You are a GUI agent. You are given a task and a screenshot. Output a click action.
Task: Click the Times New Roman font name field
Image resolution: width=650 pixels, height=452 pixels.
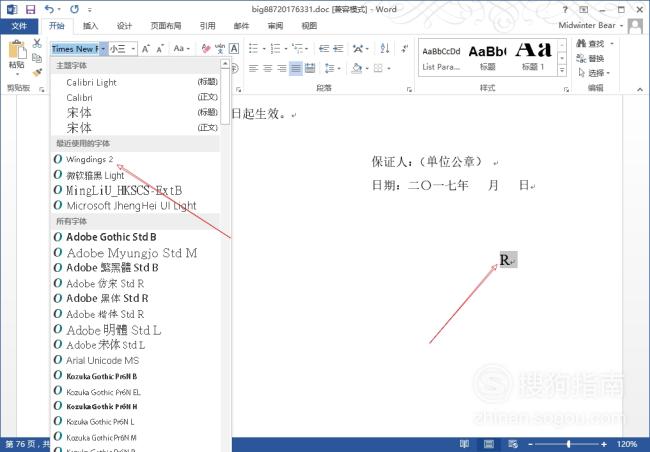[75, 49]
